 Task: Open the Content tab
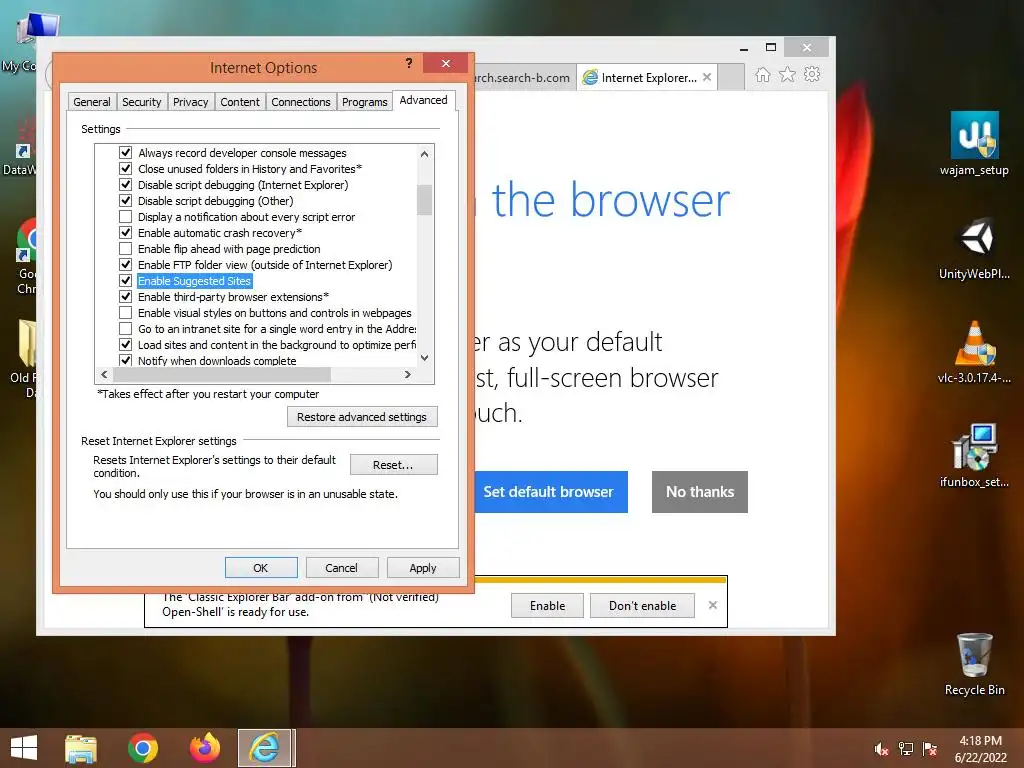[240, 102]
